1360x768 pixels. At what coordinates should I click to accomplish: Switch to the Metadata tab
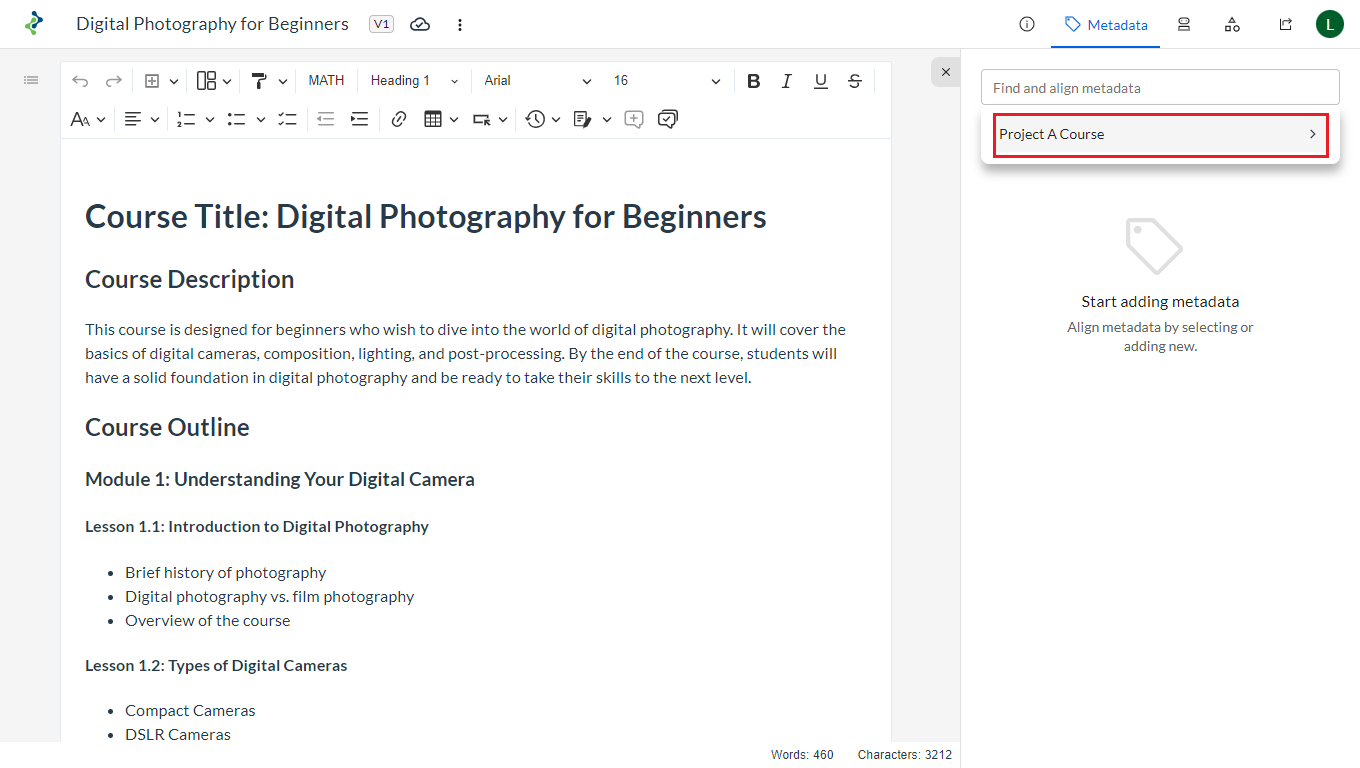click(x=1105, y=24)
